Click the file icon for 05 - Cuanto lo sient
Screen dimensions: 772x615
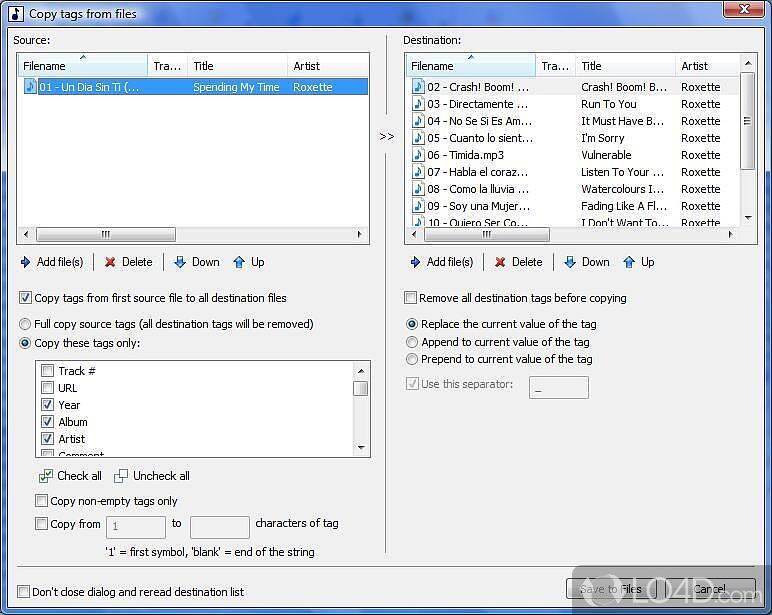[x=418, y=138]
